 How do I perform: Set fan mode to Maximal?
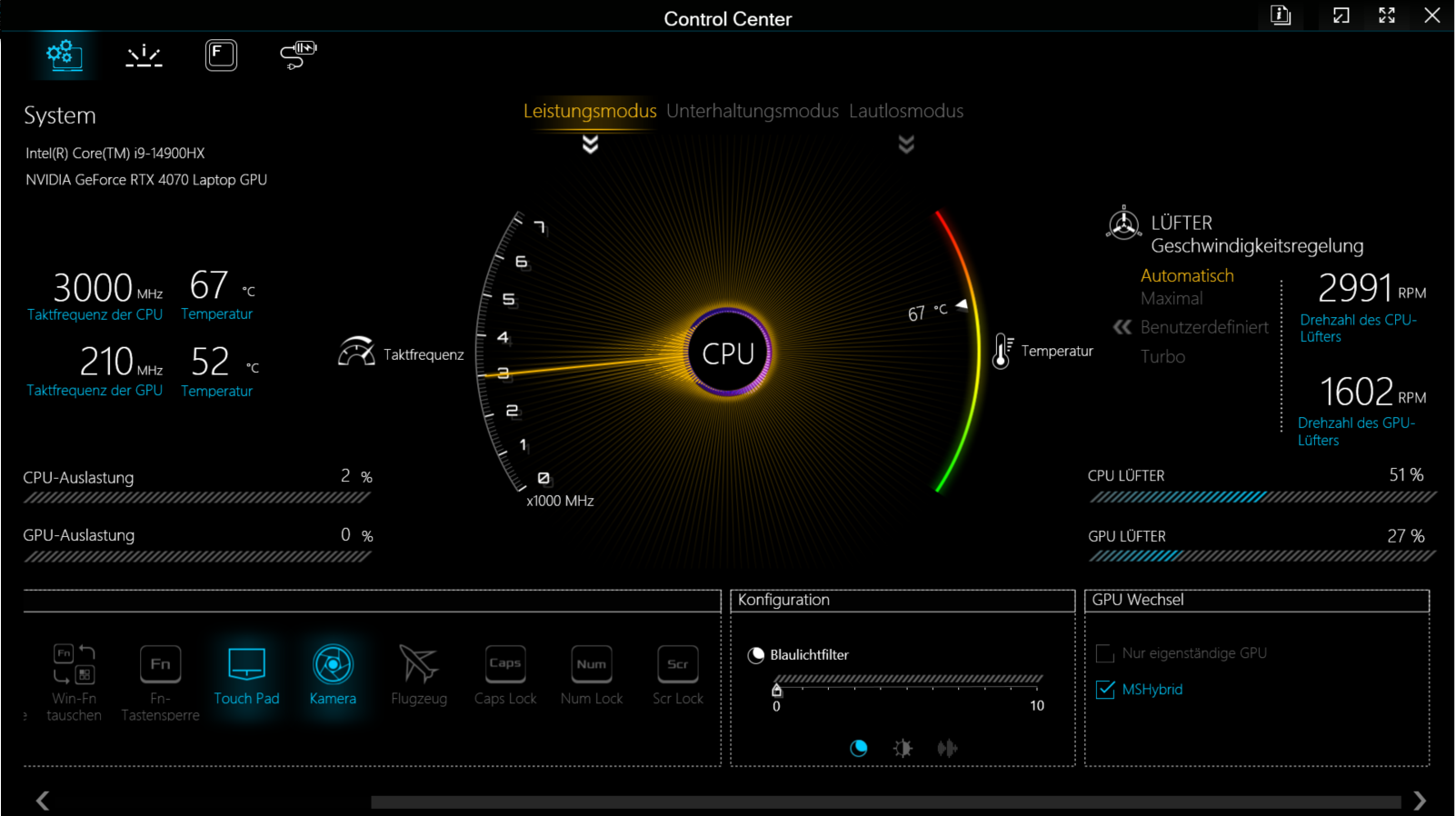(x=1171, y=299)
